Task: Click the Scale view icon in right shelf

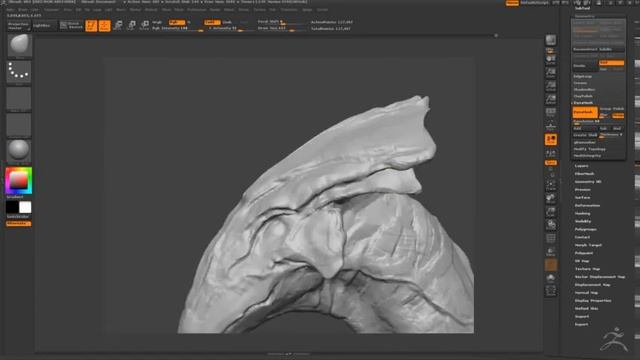Action: (551, 212)
